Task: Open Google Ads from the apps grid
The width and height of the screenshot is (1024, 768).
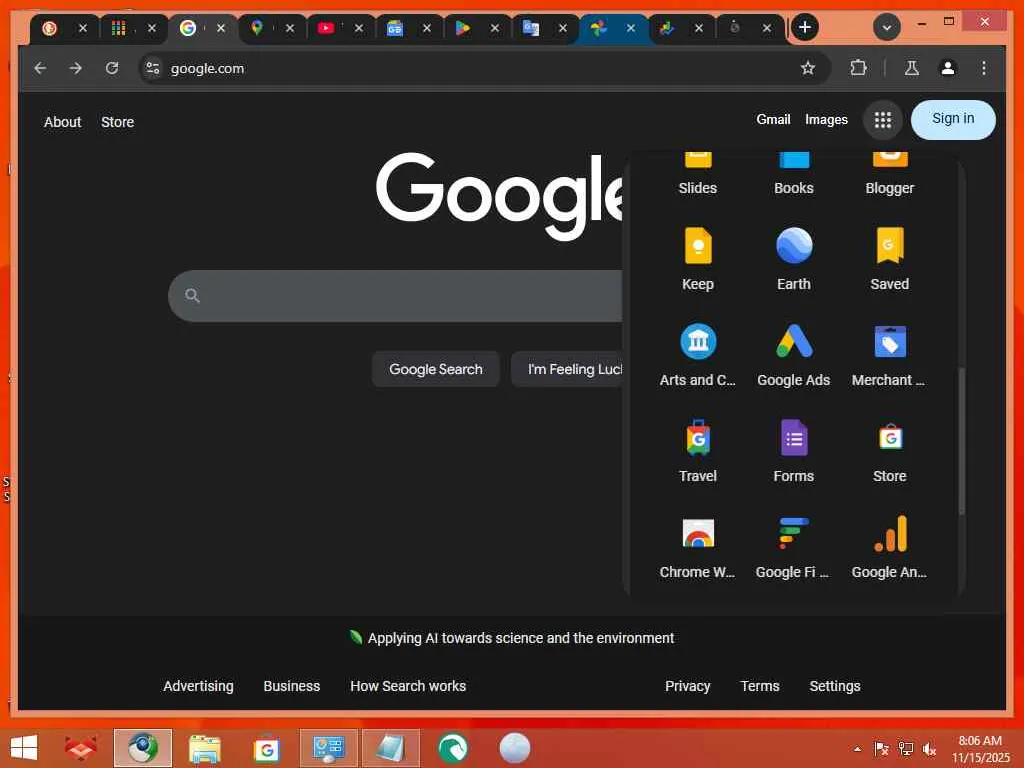Action: pyautogui.click(x=793, y=355)
